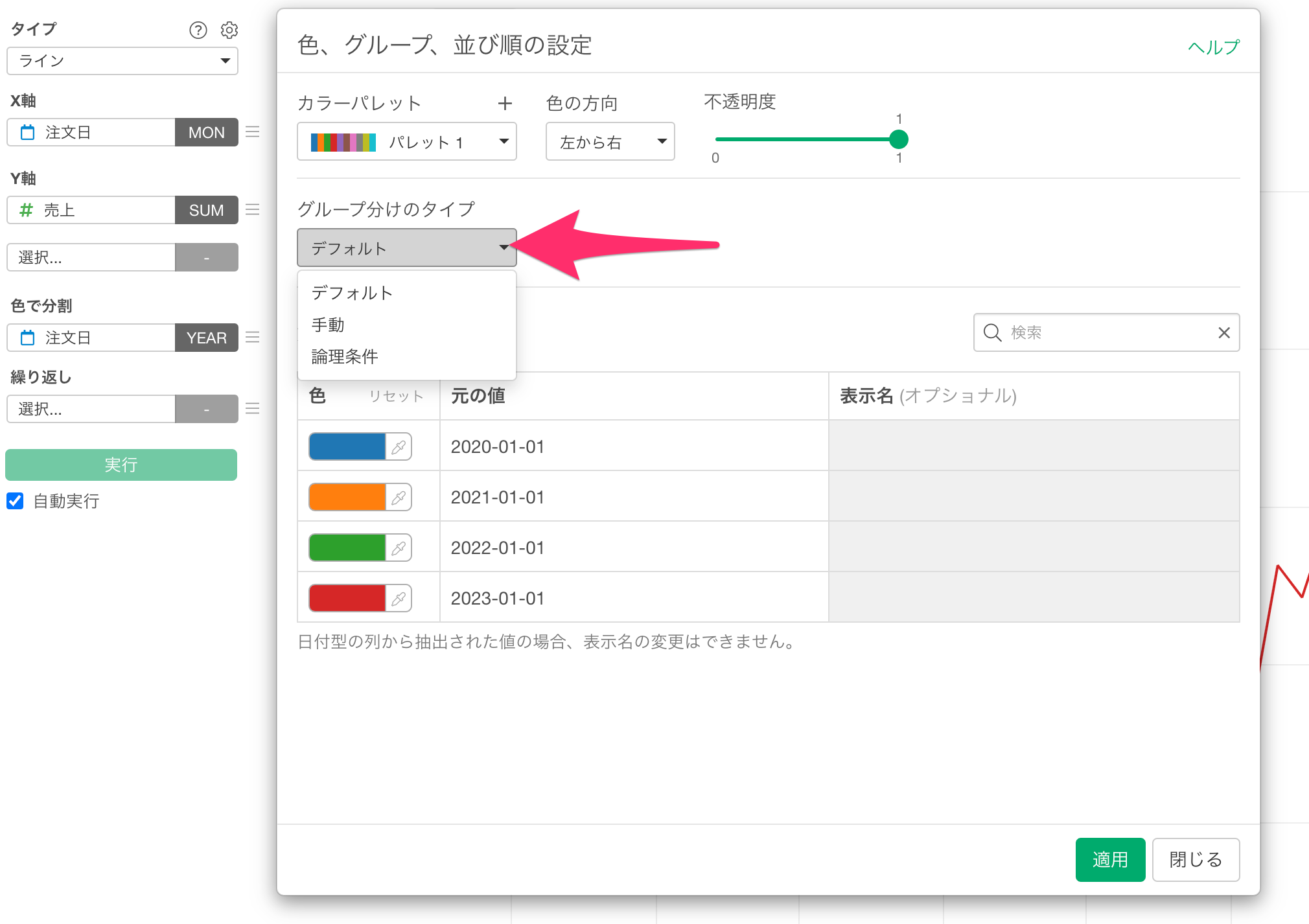
Task: Click the 不透明度 slider handle
Action: [899, 139]
